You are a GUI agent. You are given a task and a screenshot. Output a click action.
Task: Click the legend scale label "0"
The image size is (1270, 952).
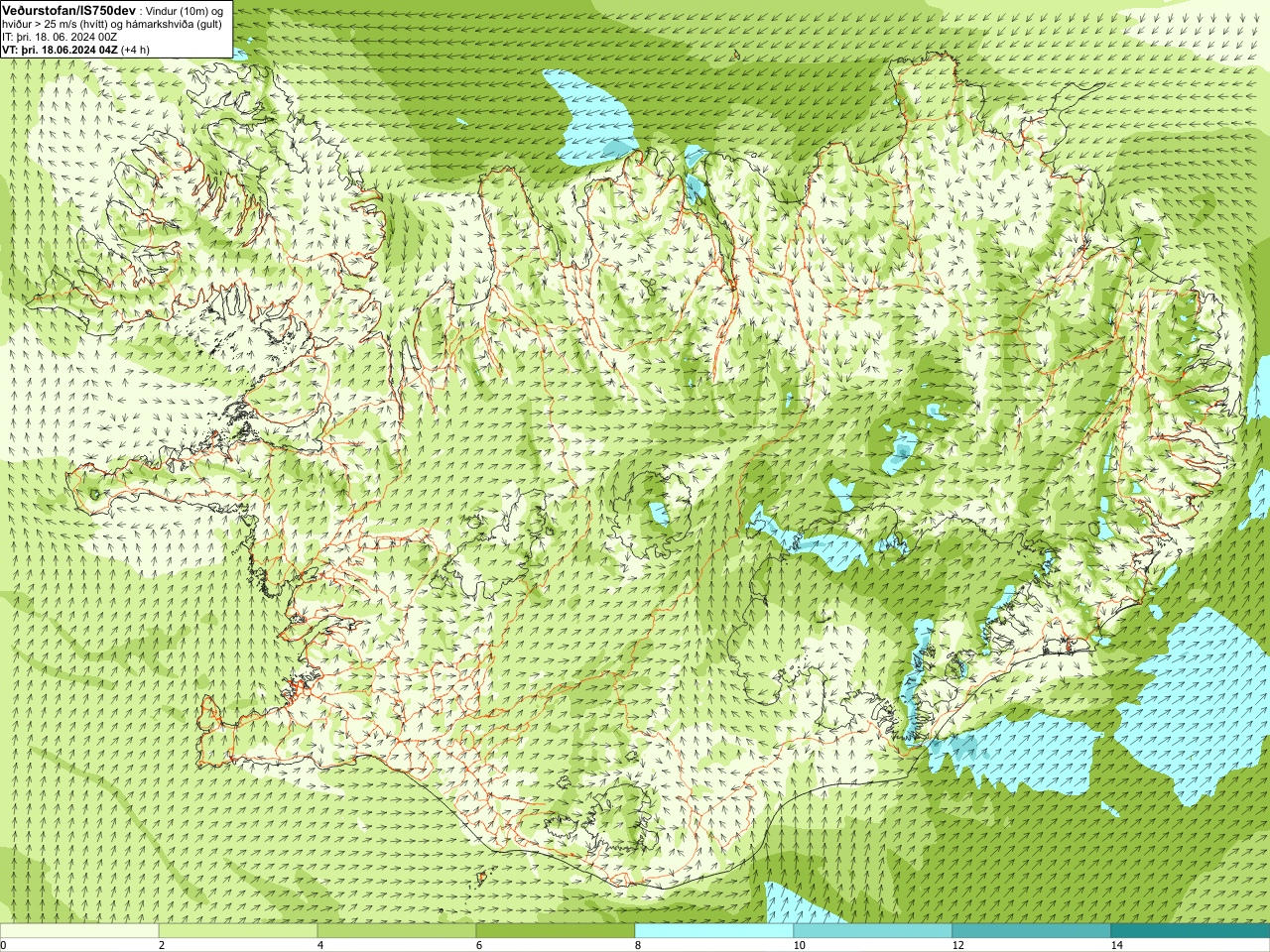pyautogui.click(x=4, y=945)
